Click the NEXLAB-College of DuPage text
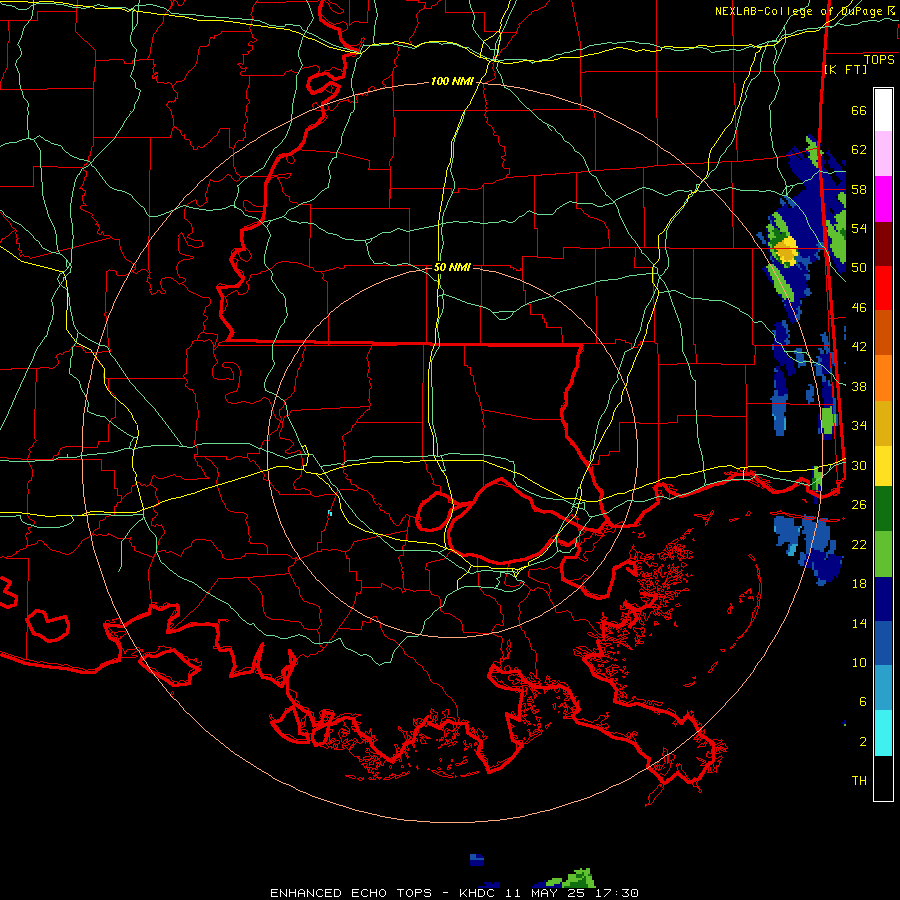The image size is (900, 900). pos(798,11)
